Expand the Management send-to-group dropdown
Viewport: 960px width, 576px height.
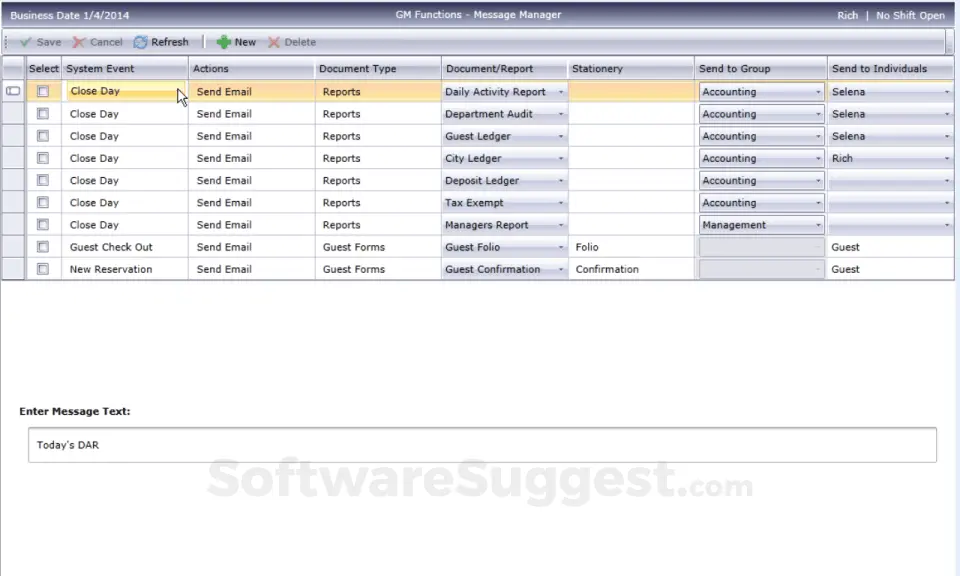(818, 225)
